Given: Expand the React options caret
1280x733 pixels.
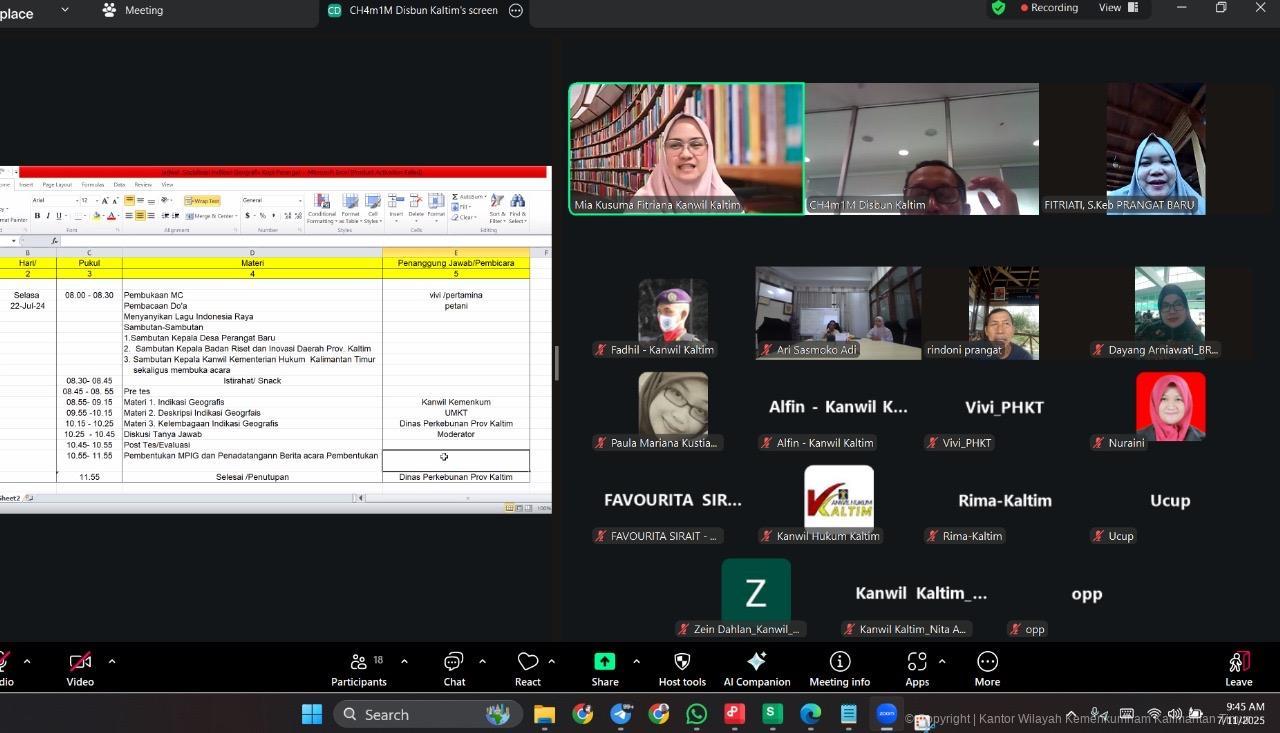Looking at the screenshot, I should point(551,661).
